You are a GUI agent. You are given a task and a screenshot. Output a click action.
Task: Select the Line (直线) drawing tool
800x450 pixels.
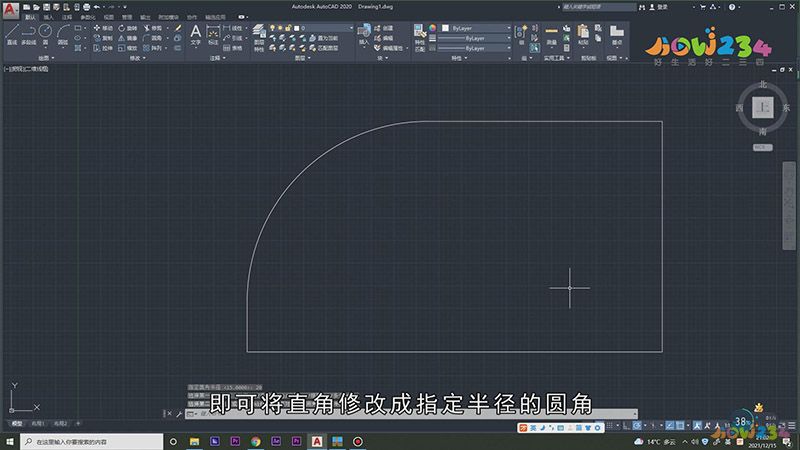coord(12,35)
